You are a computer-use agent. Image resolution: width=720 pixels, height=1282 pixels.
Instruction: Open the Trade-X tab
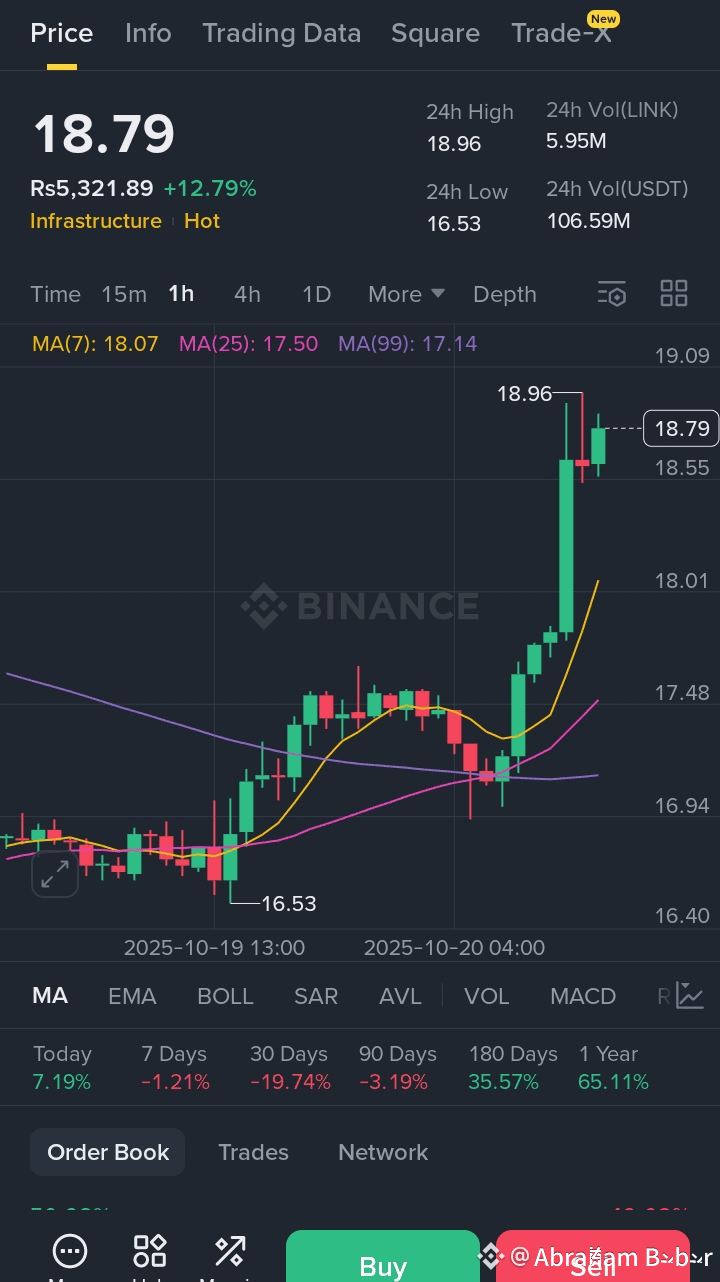tap(561, 33)
